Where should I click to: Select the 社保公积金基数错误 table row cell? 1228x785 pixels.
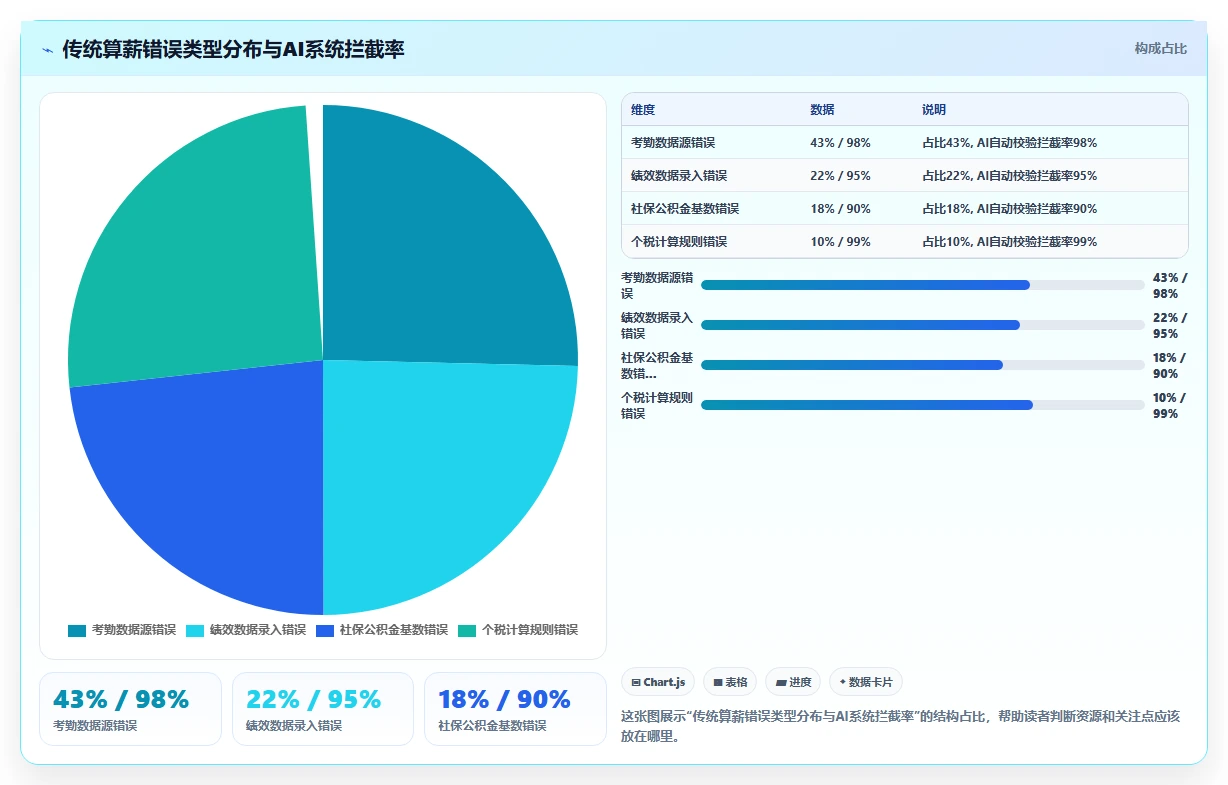[x=685, y=209]
